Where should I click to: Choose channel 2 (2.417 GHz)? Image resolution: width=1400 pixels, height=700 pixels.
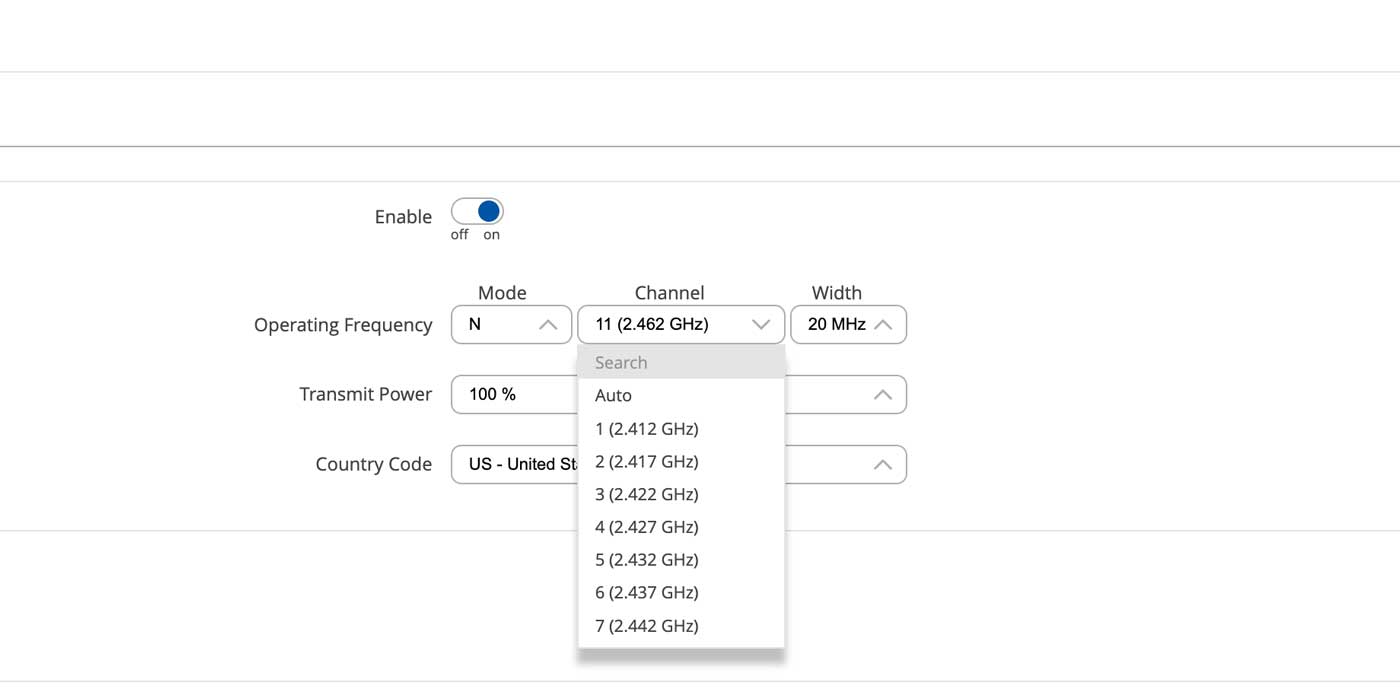click(x=646, y=462)
